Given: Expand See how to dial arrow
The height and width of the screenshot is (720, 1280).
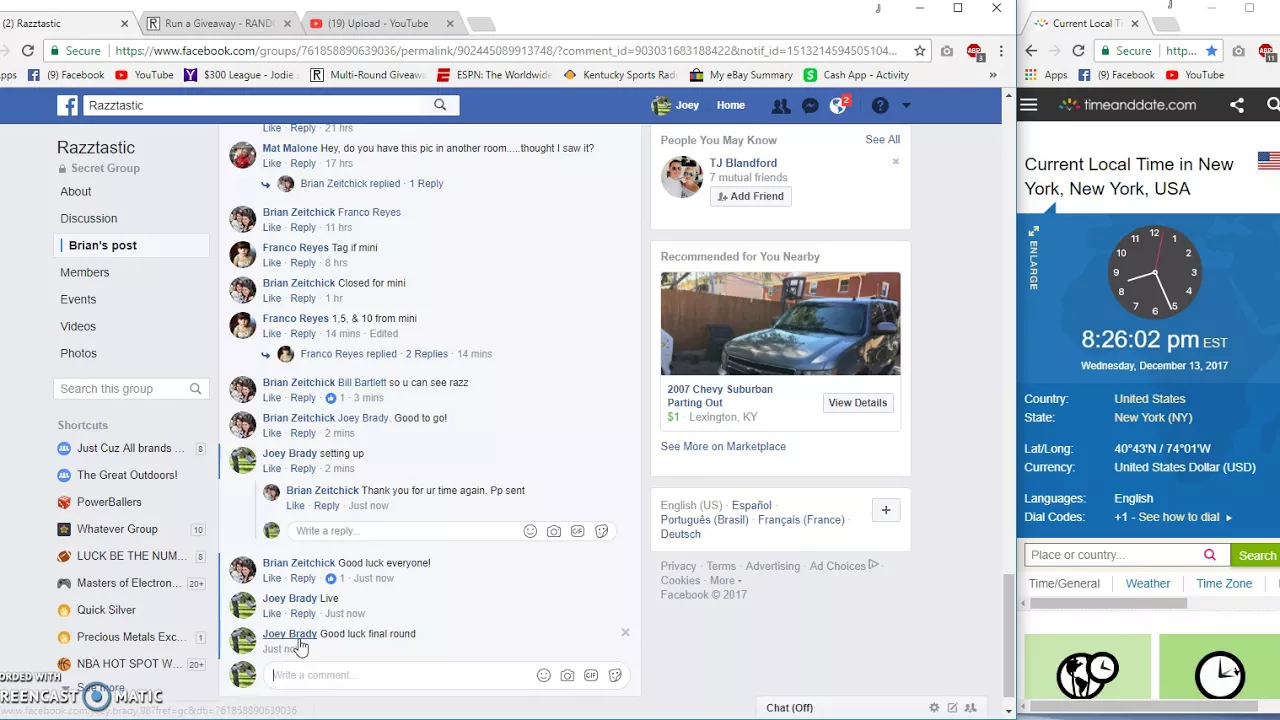Looking at the screenshot, I should pyautogui.click(x=1229, y=518).
